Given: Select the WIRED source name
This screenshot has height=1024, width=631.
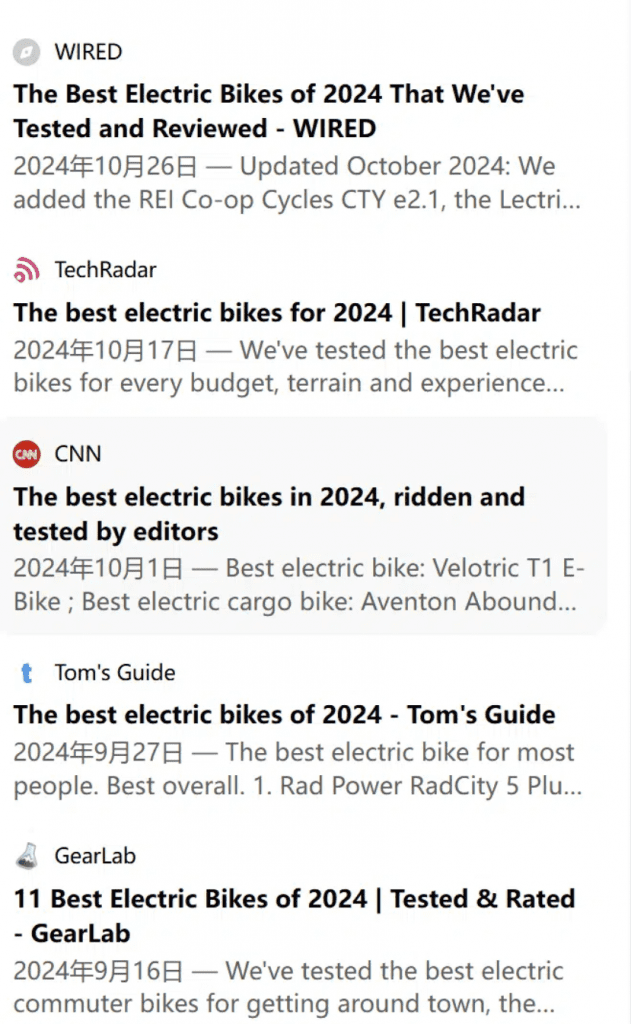Looking at the screenshot, I should [88, 52].
